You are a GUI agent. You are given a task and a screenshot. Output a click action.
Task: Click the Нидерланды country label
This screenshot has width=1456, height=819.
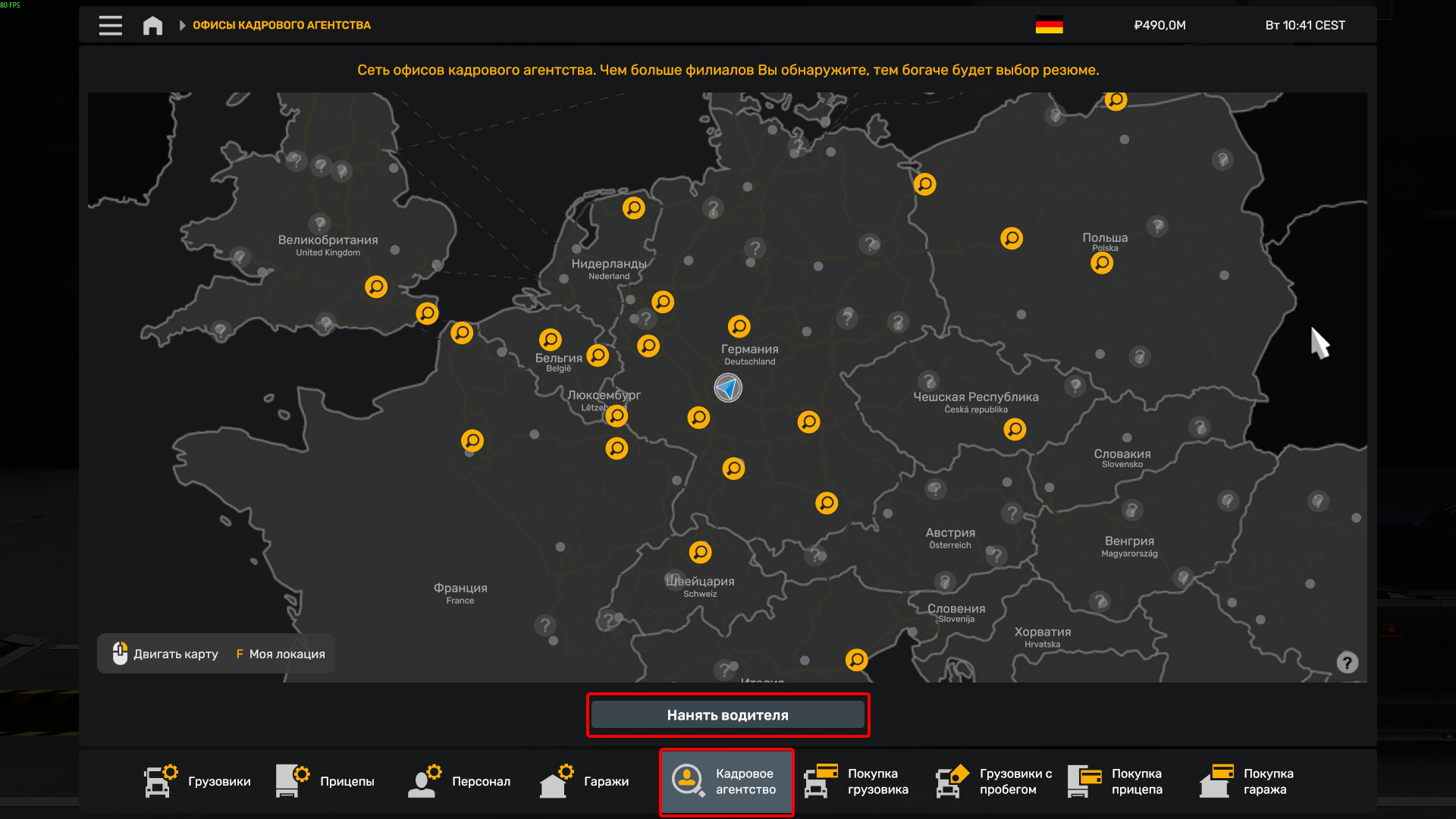(x=609, y=264)
